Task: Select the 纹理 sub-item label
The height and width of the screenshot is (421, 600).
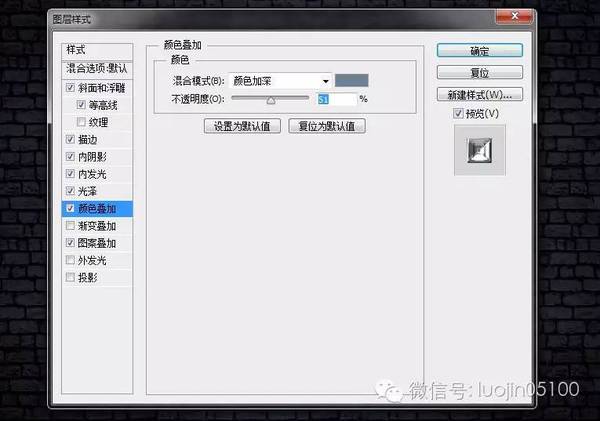Action: pos(98,122)
